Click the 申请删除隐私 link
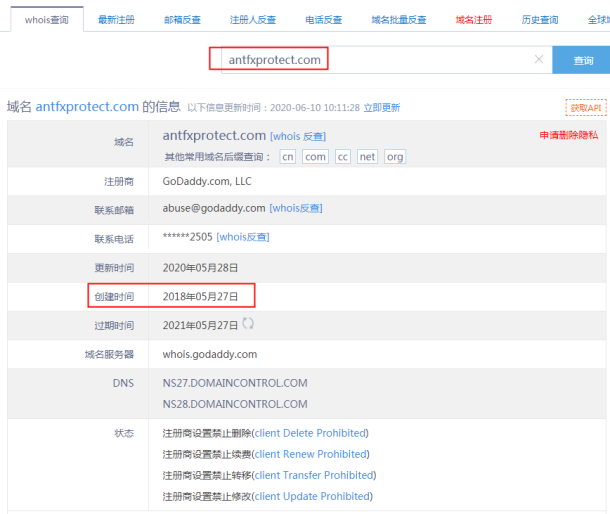This screenshot has height=514, width=610. tap(569, 135)
